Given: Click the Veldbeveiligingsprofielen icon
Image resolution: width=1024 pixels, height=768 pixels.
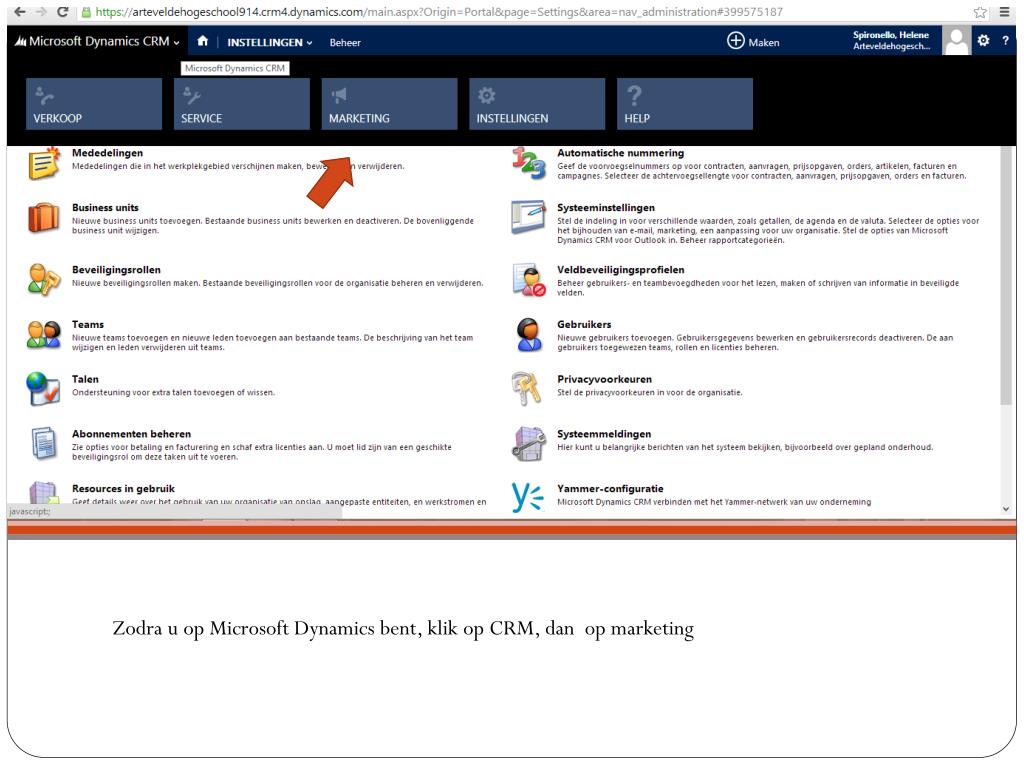Looking at the screenshot, I should pos(528,280).
